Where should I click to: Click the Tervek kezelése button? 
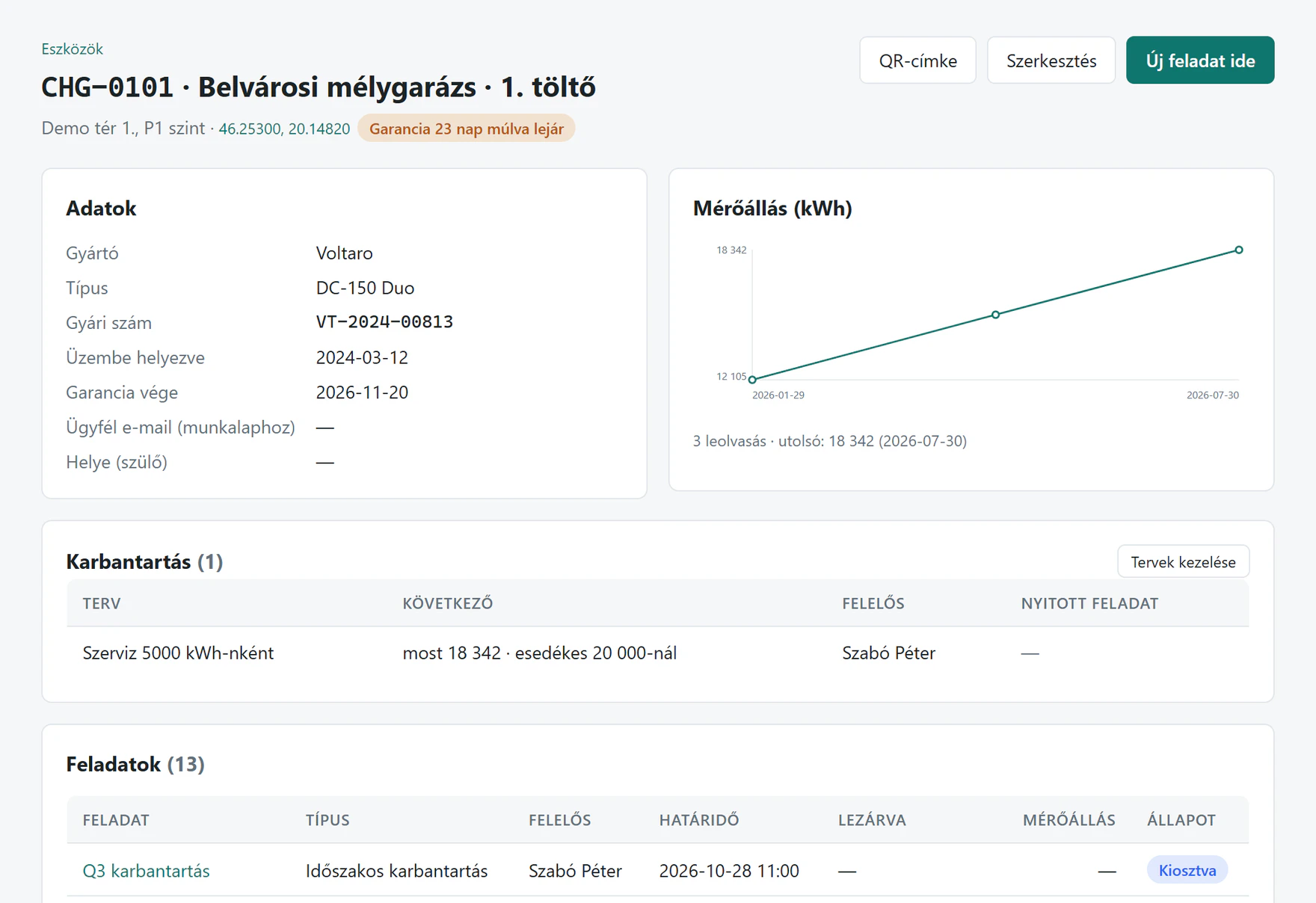pos(1183,561)
